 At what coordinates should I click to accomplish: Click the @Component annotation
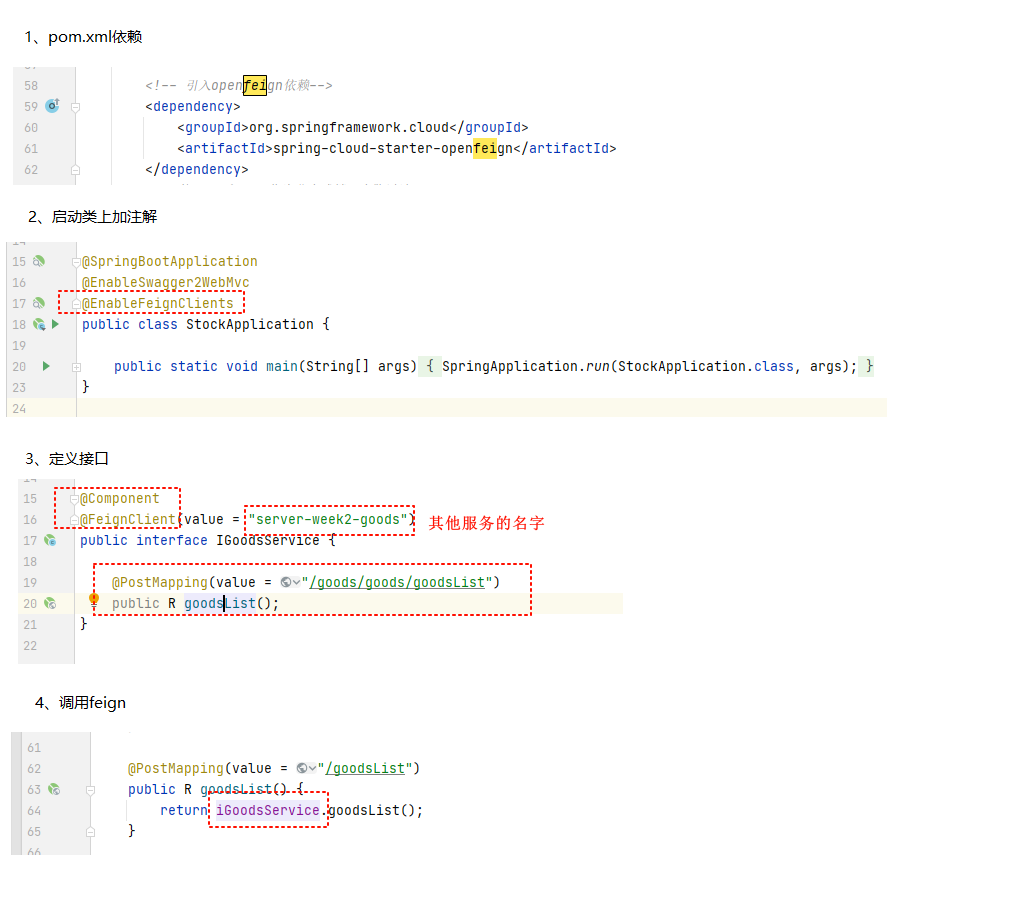120,498
